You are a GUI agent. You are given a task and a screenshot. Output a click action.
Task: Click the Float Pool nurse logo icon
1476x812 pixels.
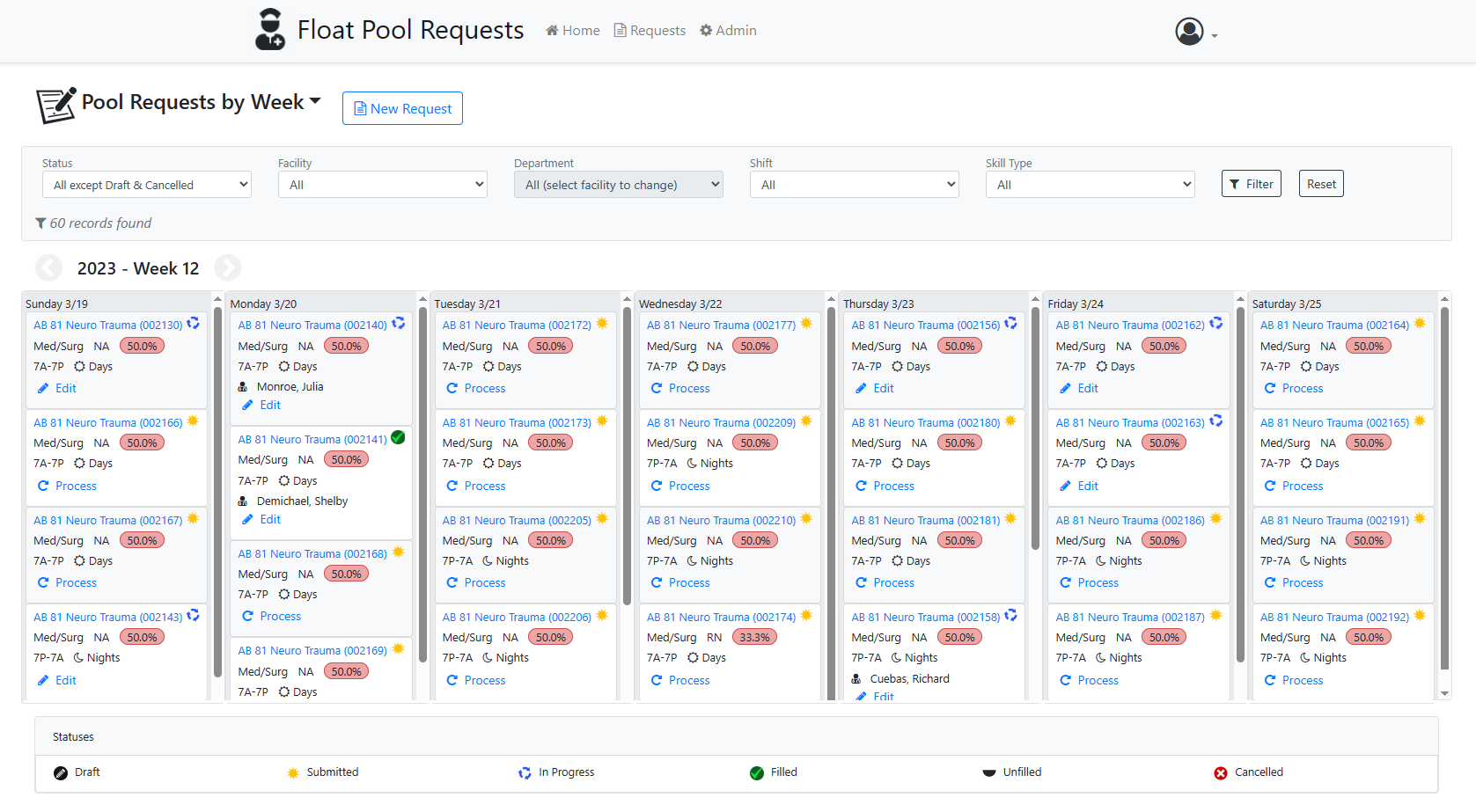click(x=269, y=30)
